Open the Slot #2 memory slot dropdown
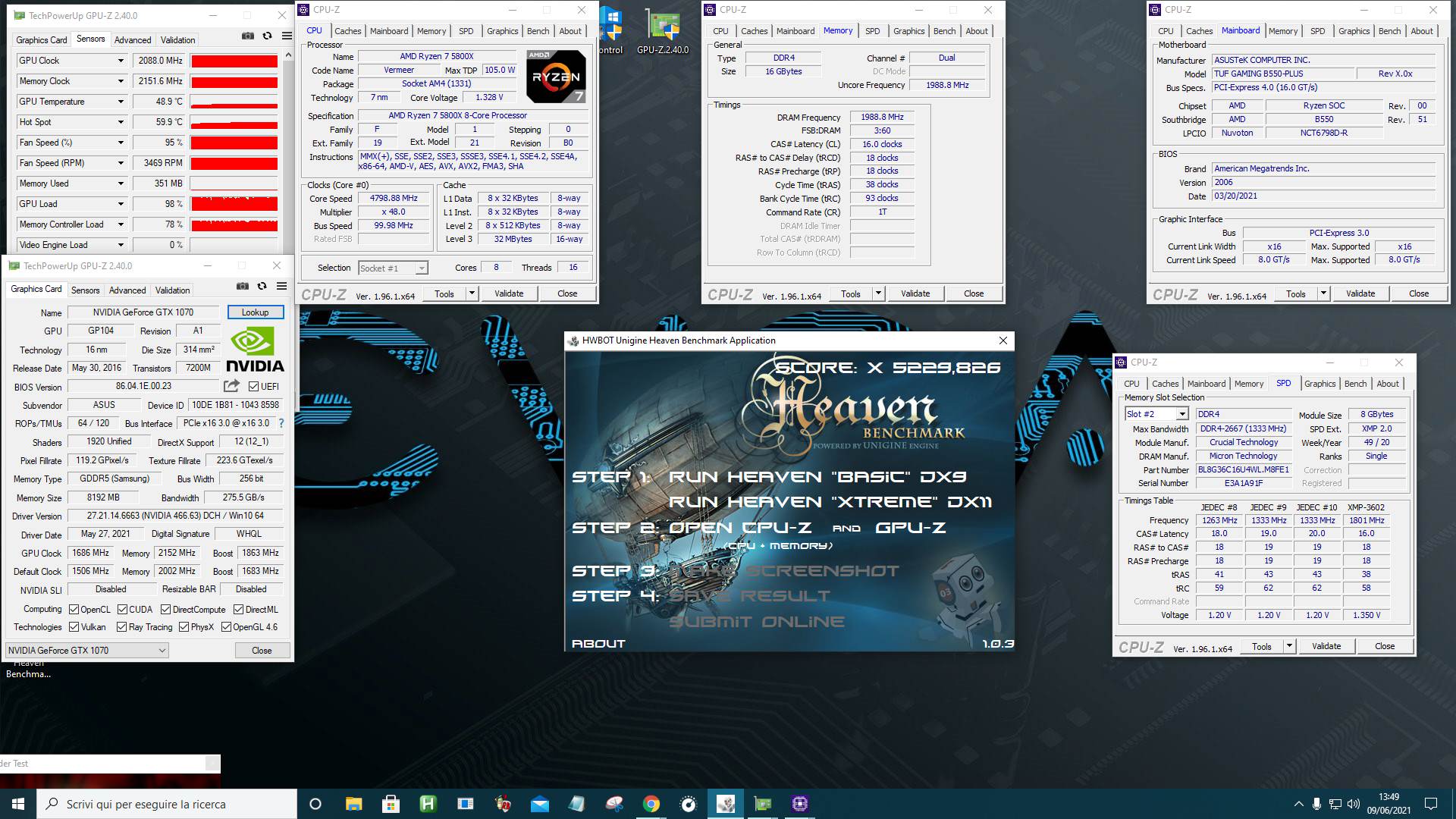Viewport: 1456px width, 819px height. [x=1156, y=414]
